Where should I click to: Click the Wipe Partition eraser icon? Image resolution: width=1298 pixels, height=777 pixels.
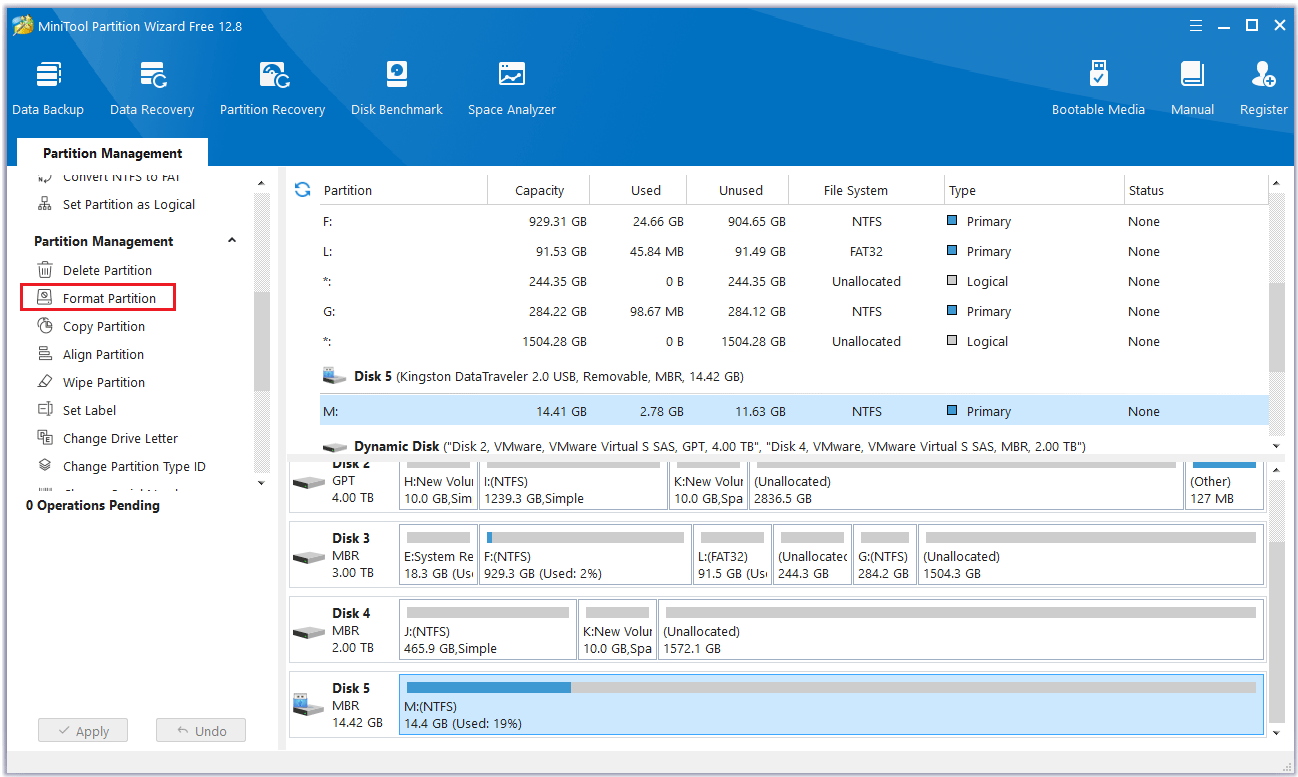(x=45, y=382)
